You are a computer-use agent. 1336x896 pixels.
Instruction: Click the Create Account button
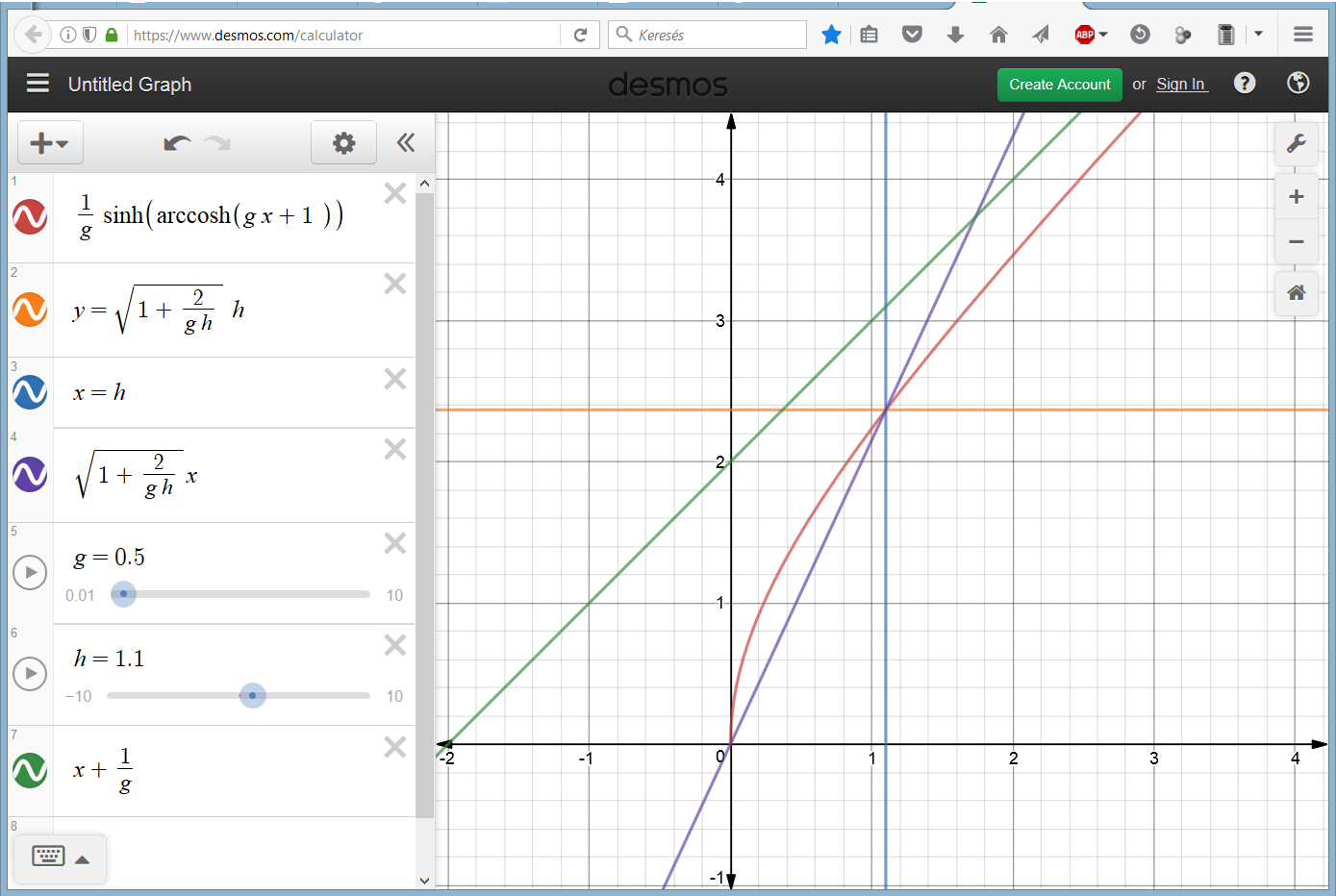coord(1059,85)
